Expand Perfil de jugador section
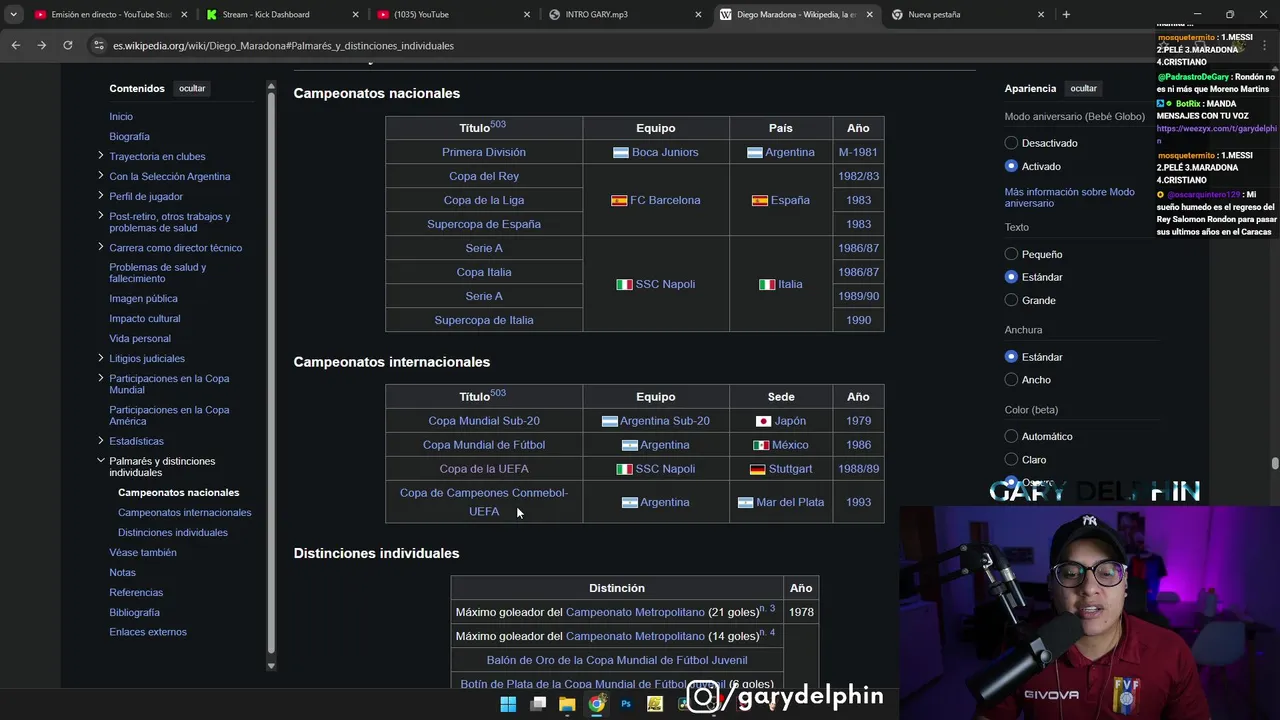1280x720 pixels. tap(100, 196)
